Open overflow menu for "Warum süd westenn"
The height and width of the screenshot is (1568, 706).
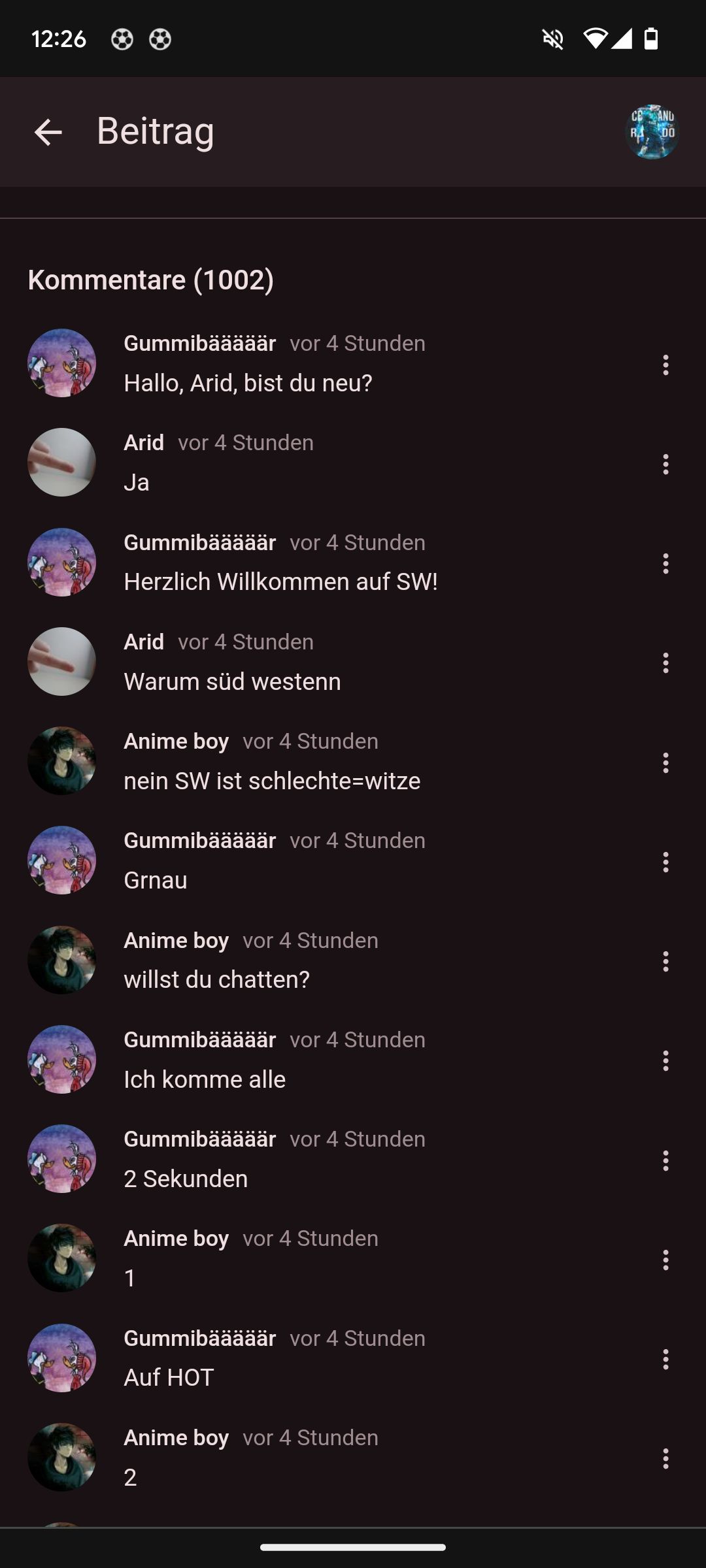click(665, 662)
